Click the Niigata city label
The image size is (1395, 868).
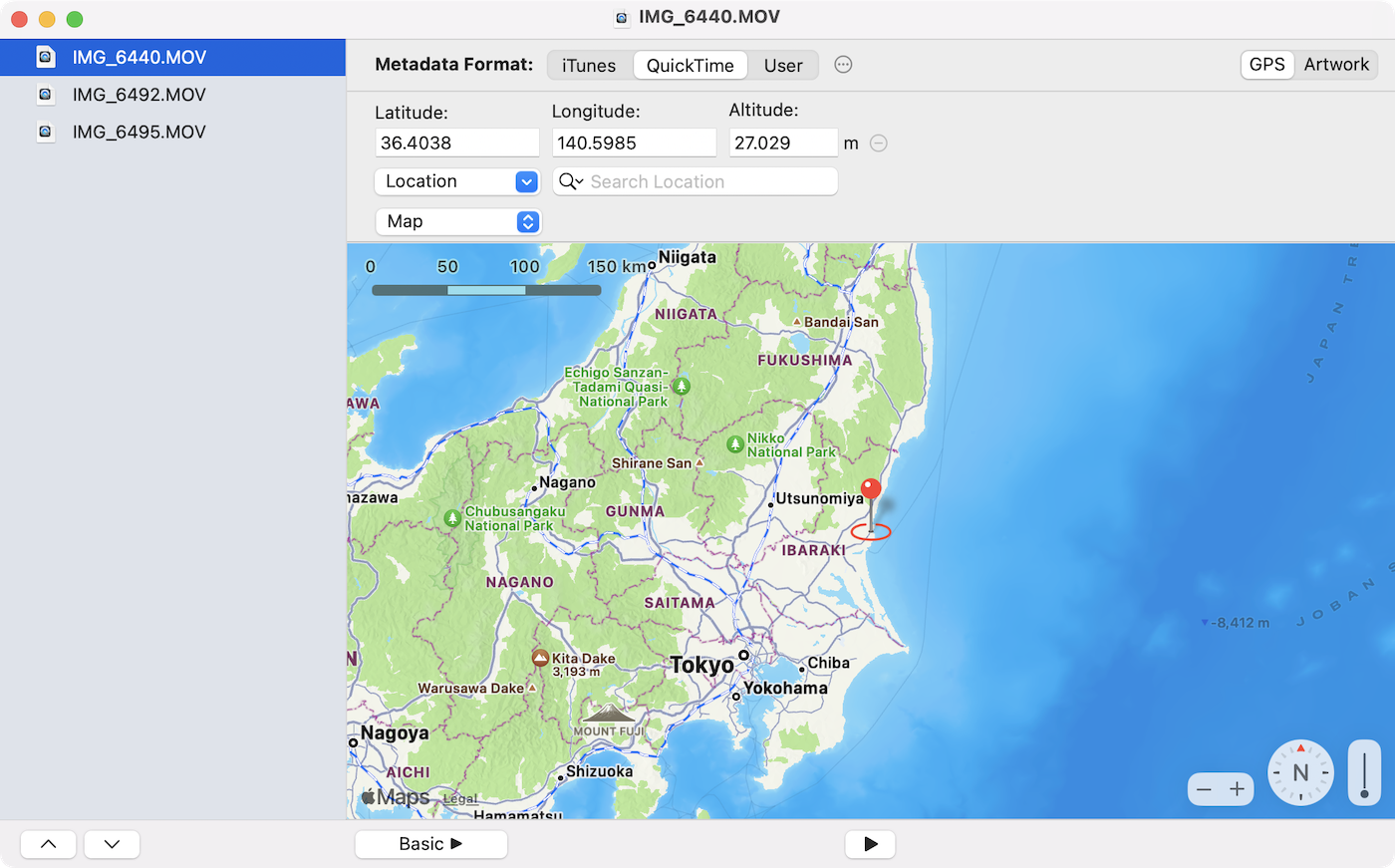click(688, 257)
